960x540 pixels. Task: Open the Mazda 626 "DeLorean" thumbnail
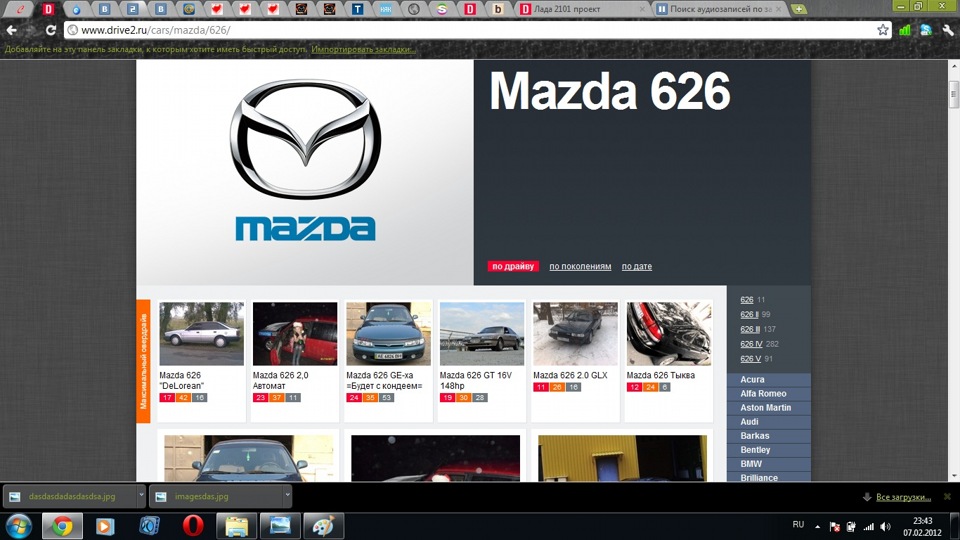pos(201,334)
